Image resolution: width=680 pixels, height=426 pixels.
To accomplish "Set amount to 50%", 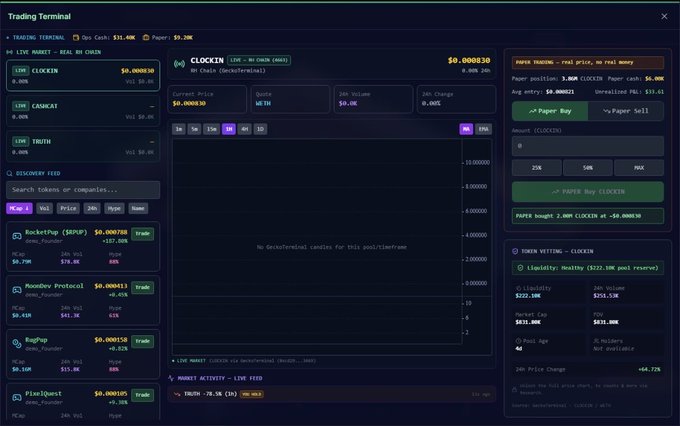I will (x=588, y=167).
